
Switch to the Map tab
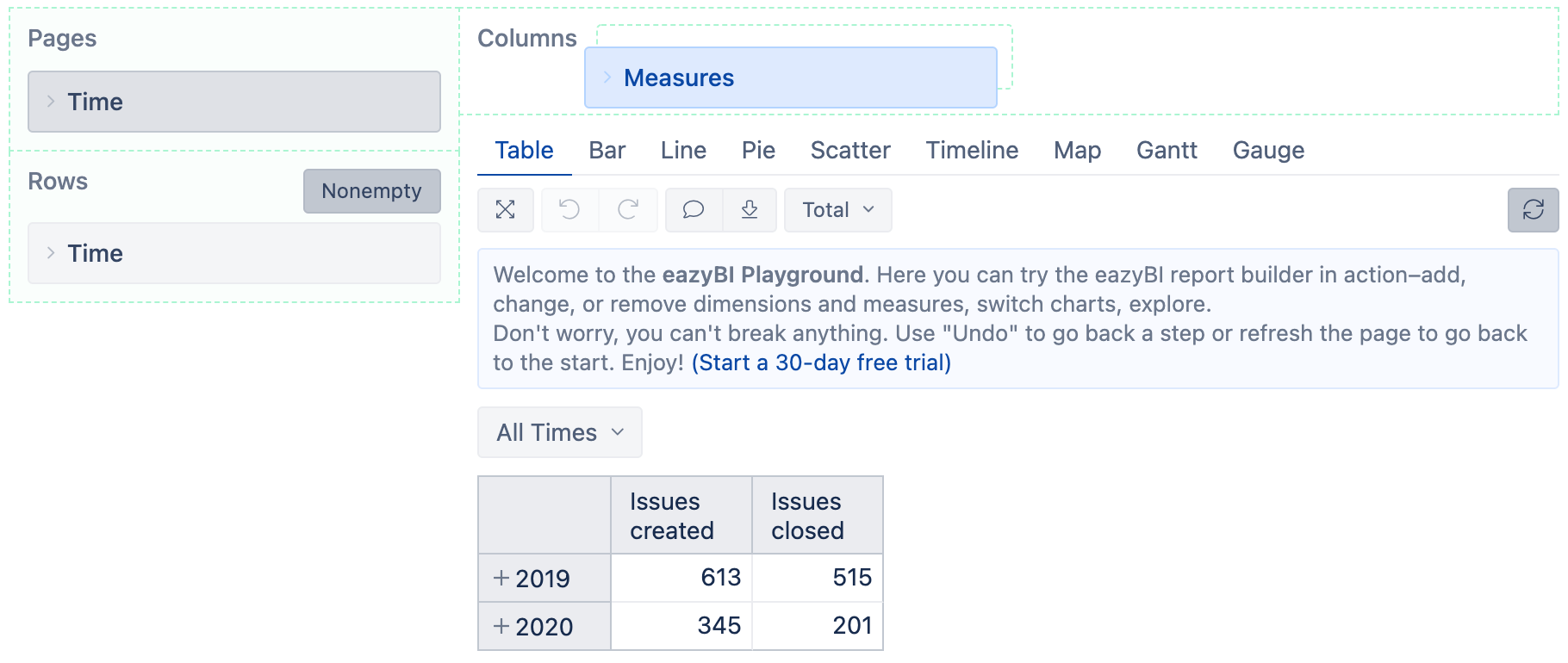point(1078,150)
